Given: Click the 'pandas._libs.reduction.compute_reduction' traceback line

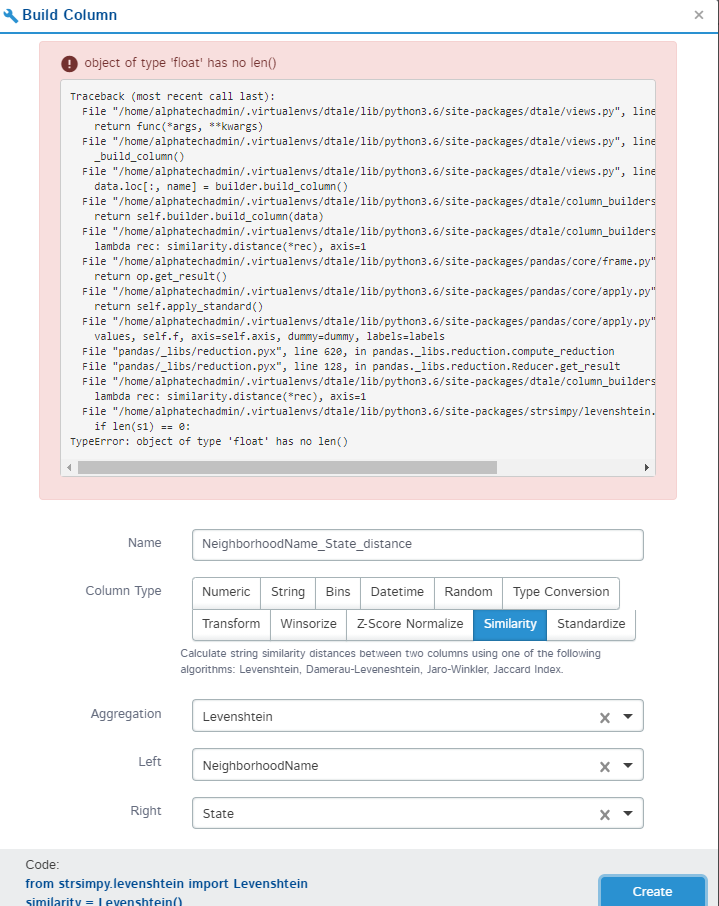Looking at the screenshot, I should (348, 351).
